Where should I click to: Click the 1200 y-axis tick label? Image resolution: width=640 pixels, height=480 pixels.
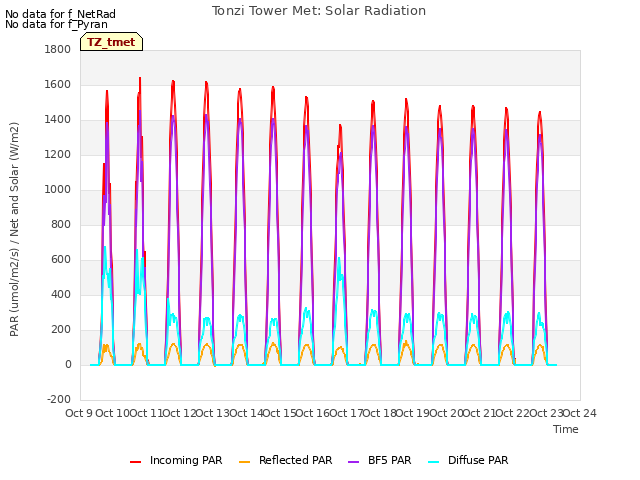coord(58,155)
